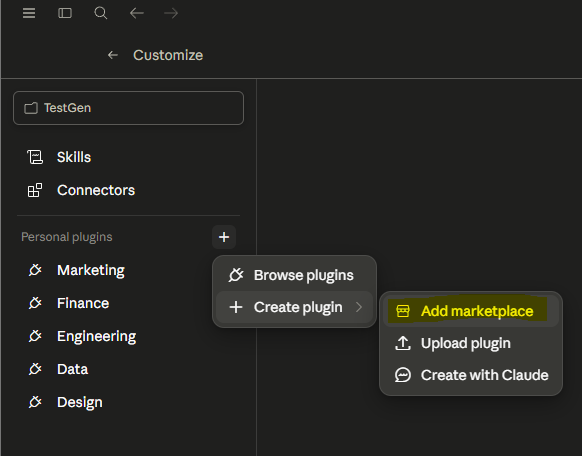
Task: Go back with the top navigation arrow
Action: click(x=137, y=13)
